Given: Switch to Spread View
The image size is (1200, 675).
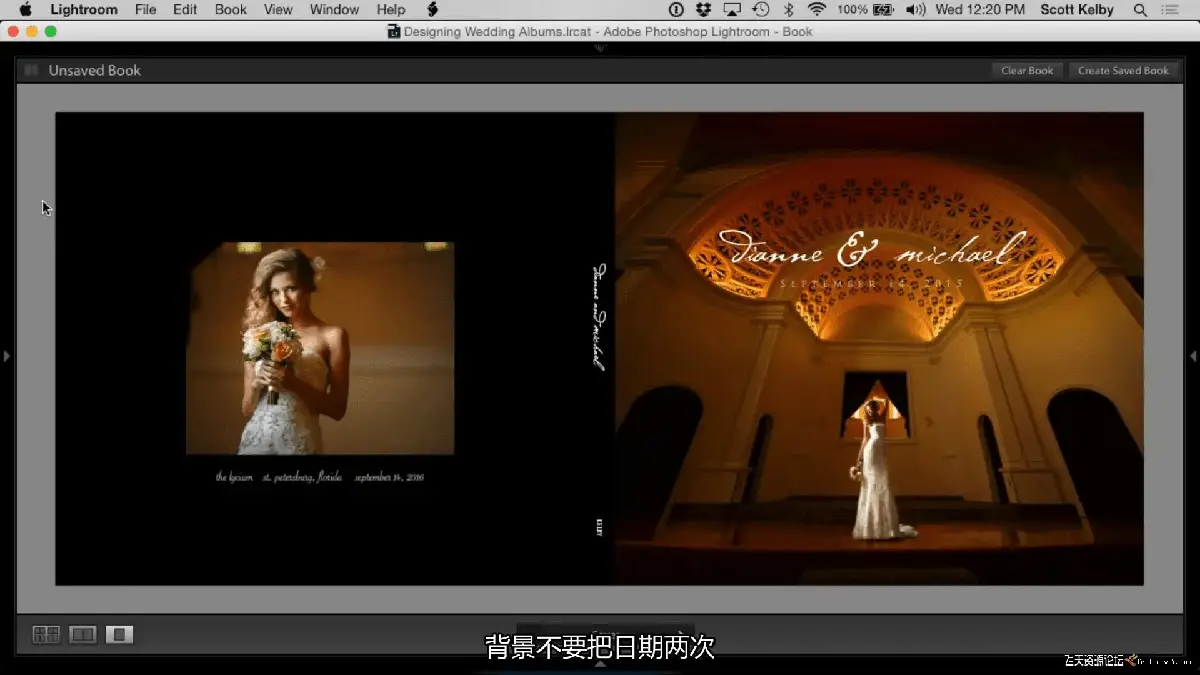Looking at the screenshot, I should [83, 634].
